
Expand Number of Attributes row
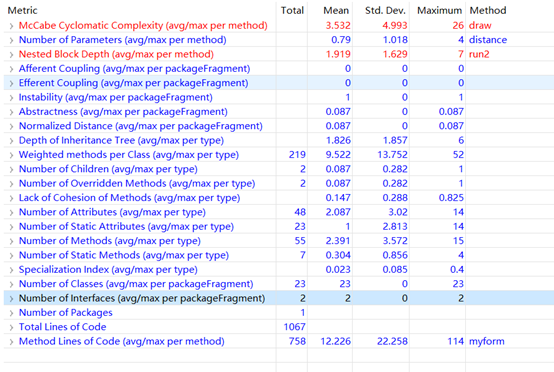tap(11, 213)
